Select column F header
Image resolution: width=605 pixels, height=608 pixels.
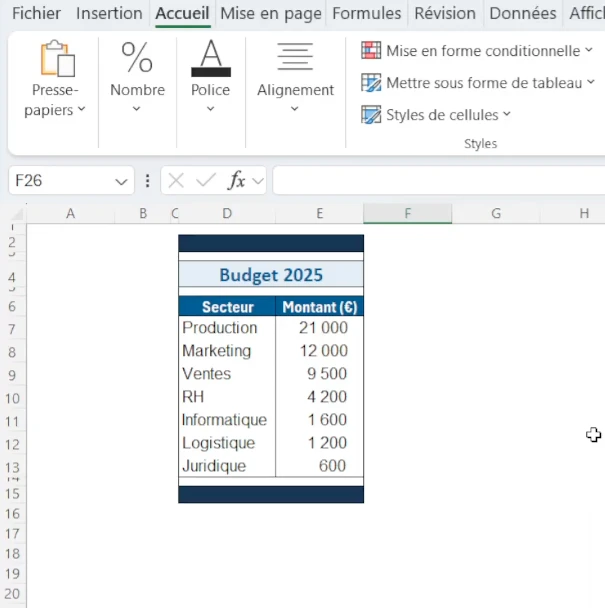click(x=408, y=213)
